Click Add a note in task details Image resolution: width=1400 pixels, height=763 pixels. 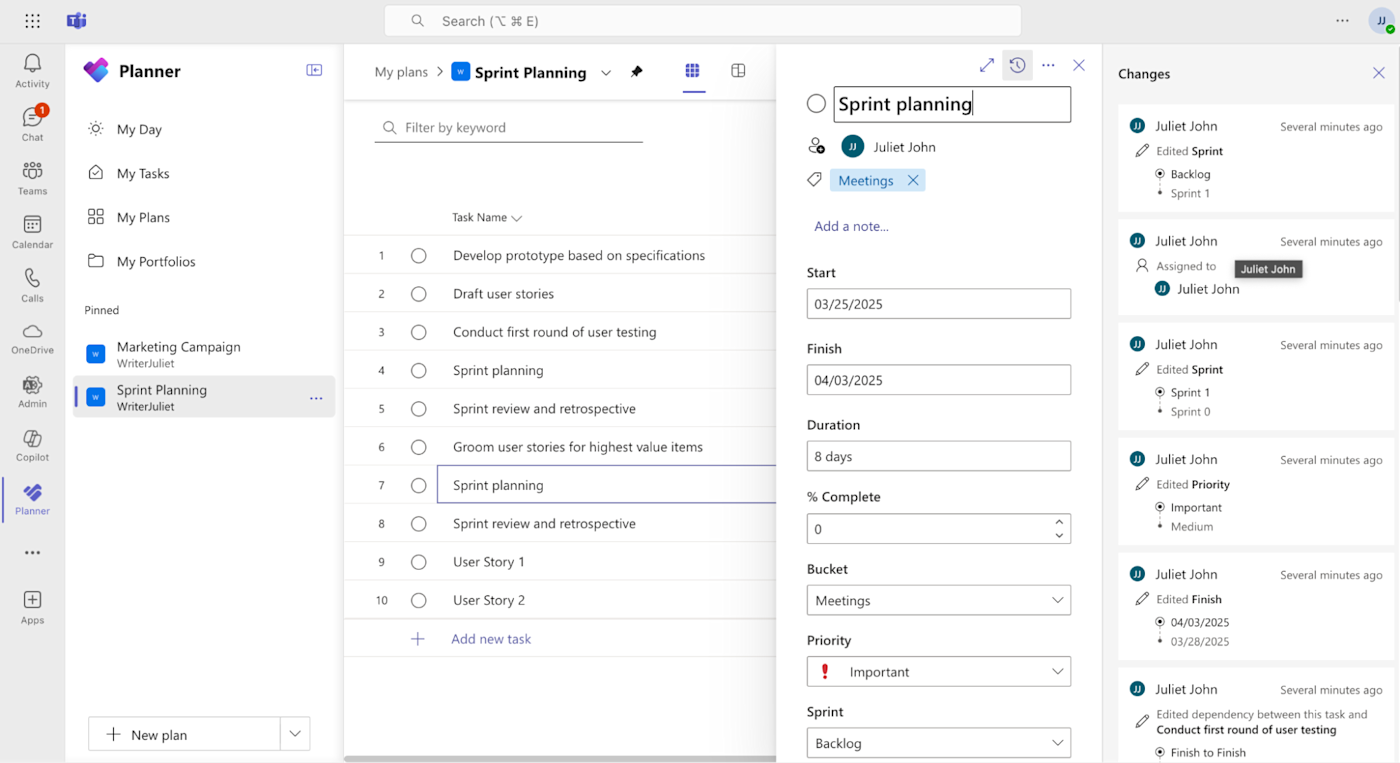(851, 226)
